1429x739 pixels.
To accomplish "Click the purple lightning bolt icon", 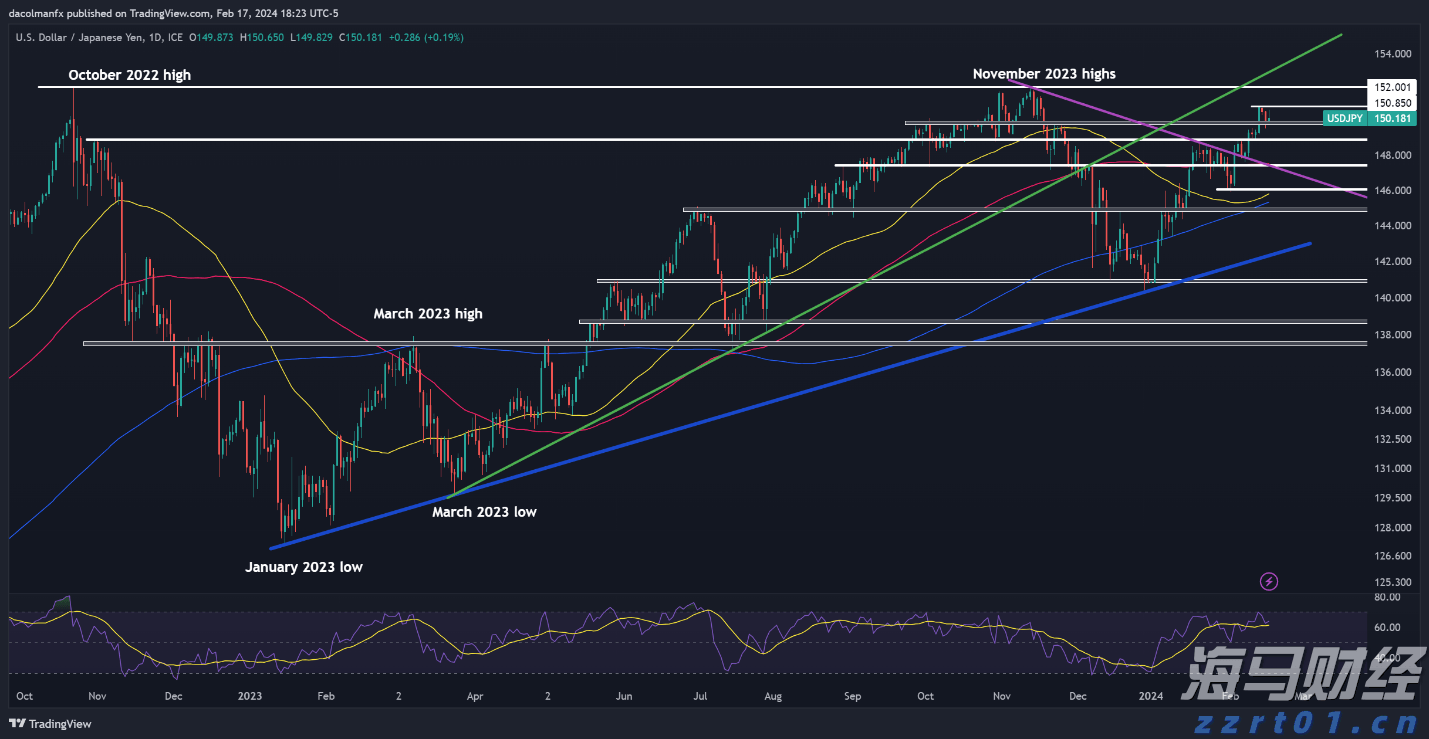I will (1269, 581).
